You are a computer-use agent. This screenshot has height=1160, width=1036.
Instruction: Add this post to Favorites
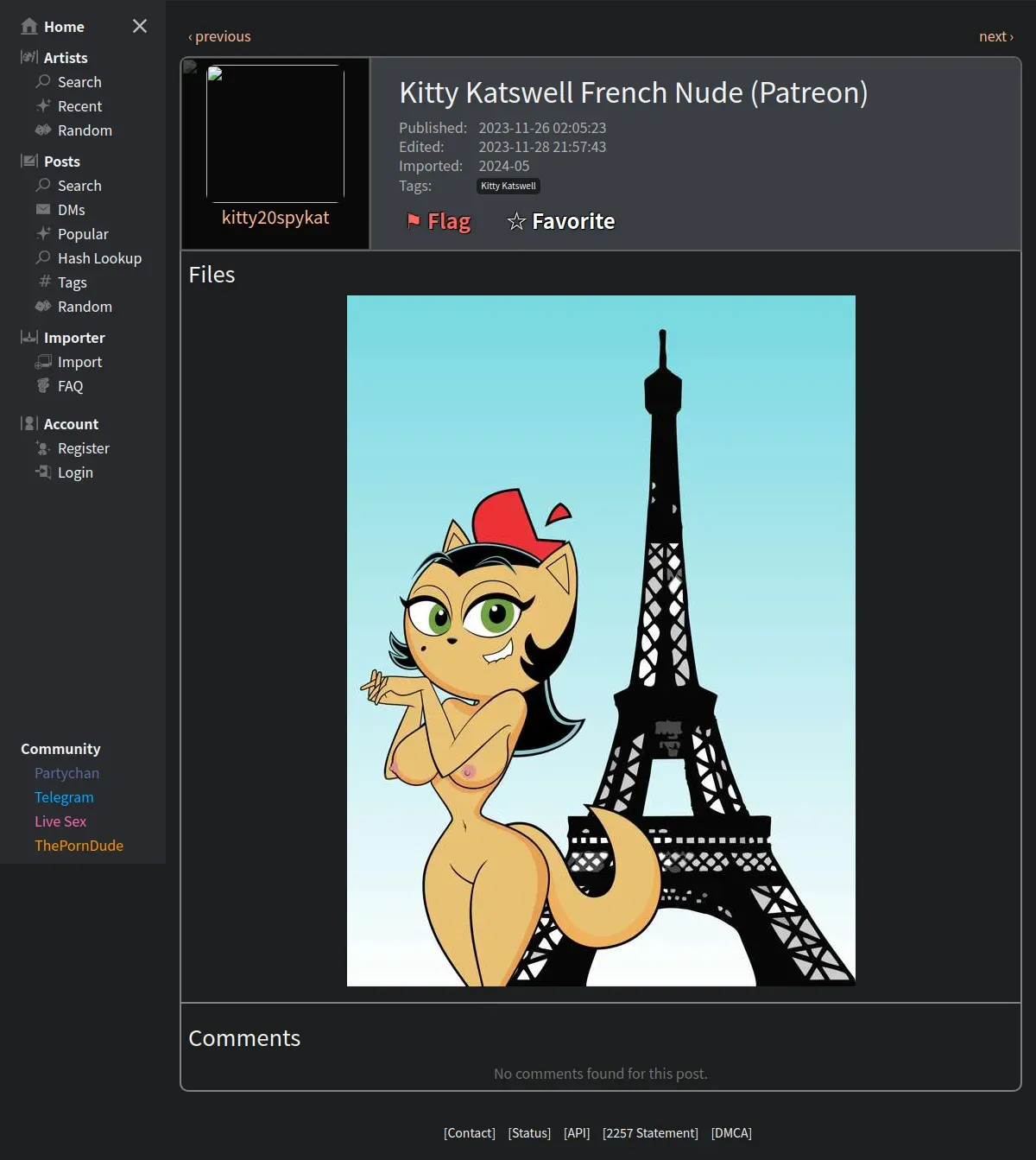(x=561, y=221)
